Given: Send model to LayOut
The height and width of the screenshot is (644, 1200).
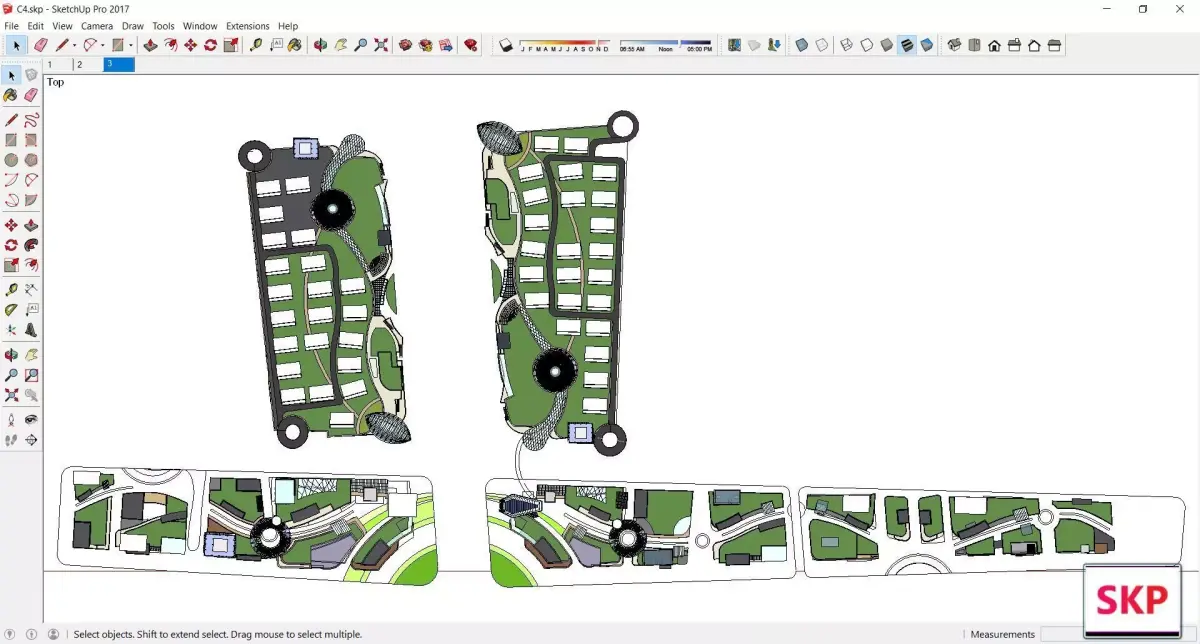Looking at the screenshot, I should point(445,45).
